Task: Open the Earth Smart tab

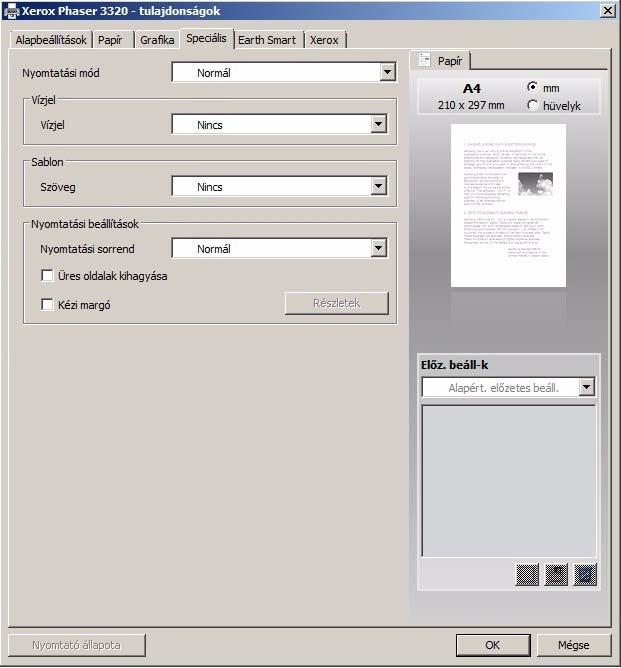Action: (x=267, y=40)
